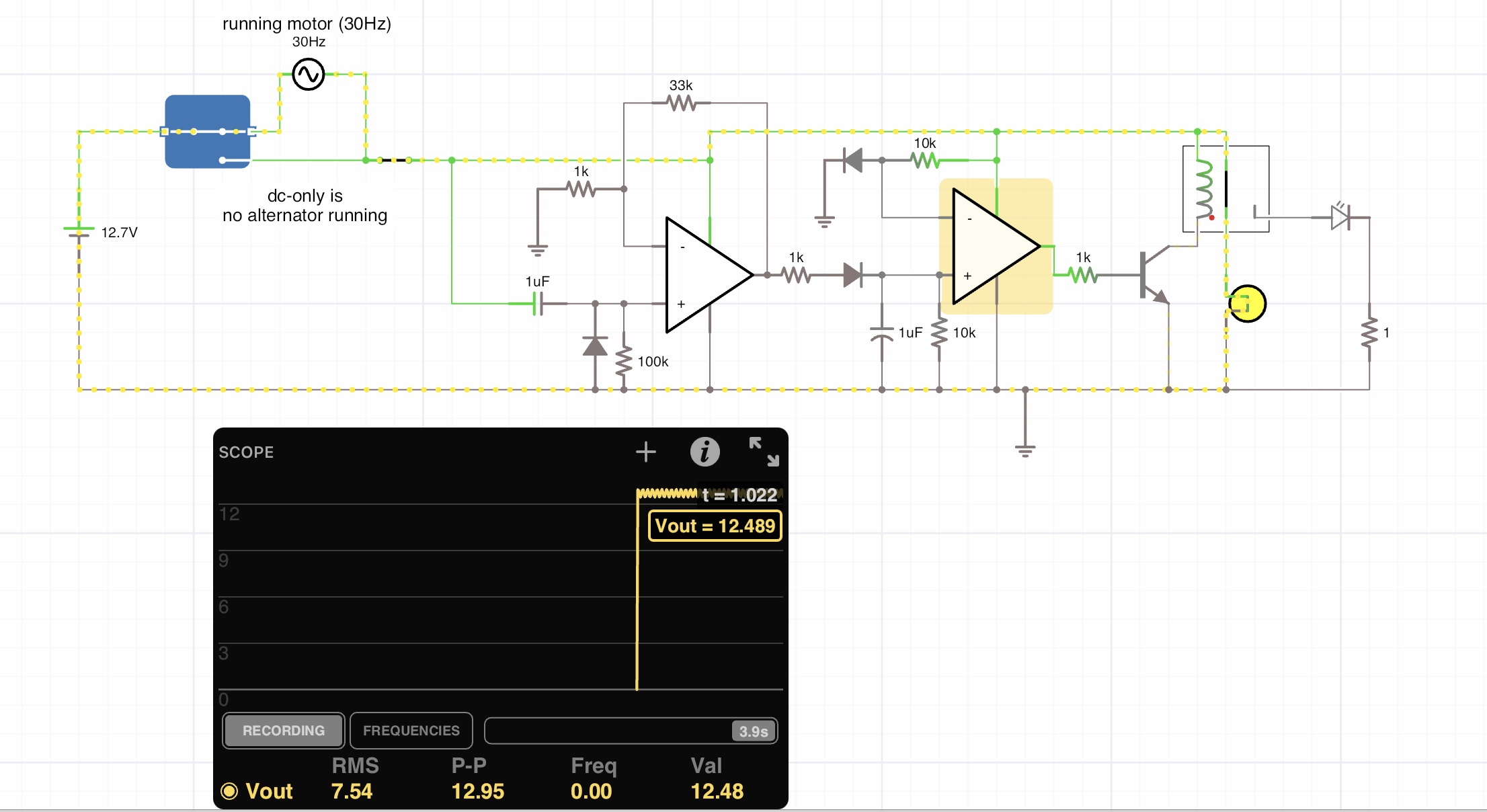Image resolution: width=1487 pixels, height=812 pixels.
Task: Click the LED symbol on the right
Action: (x=1340, y=217)
